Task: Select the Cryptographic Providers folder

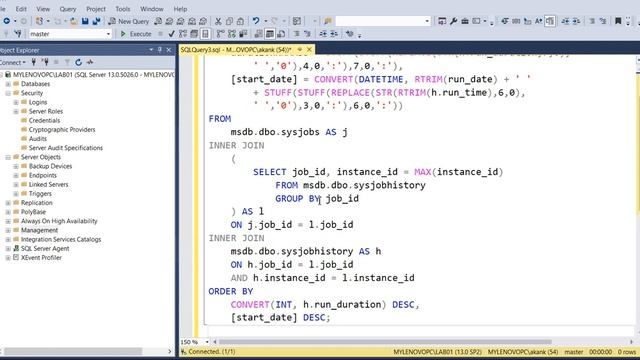Action: coord(62,129)
